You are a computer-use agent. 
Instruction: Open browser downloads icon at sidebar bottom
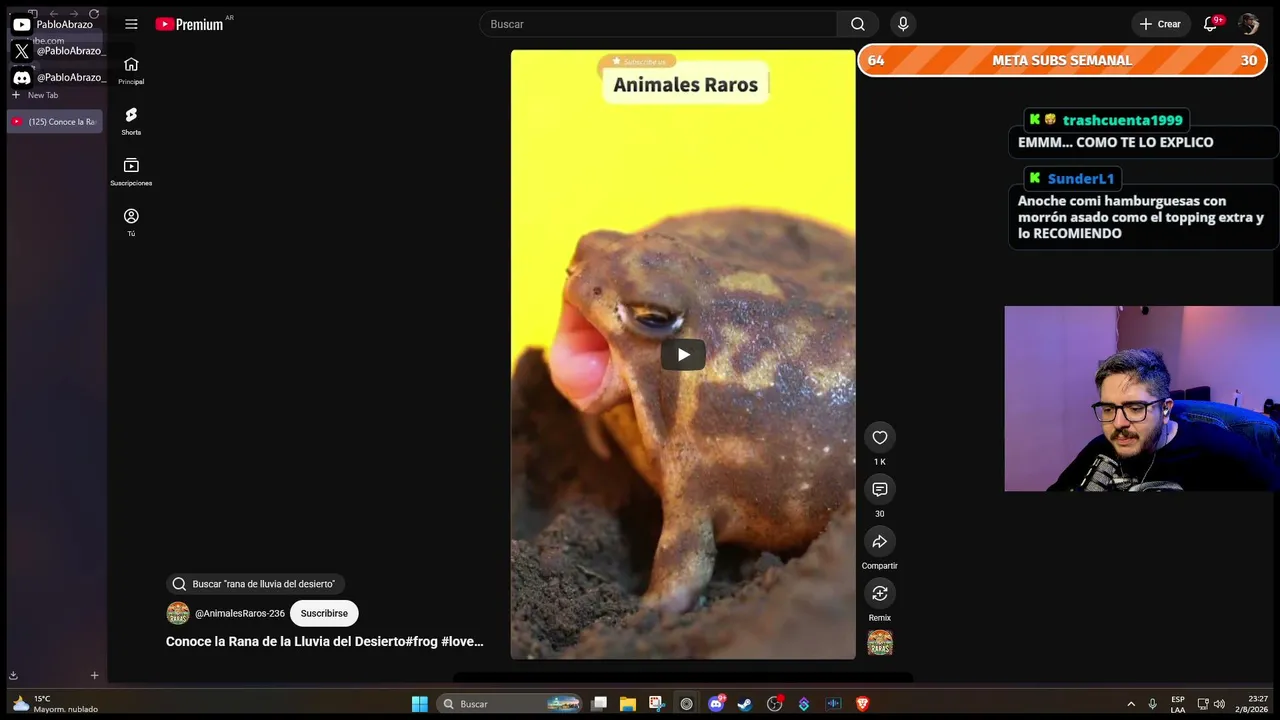(x=13, y=675)
